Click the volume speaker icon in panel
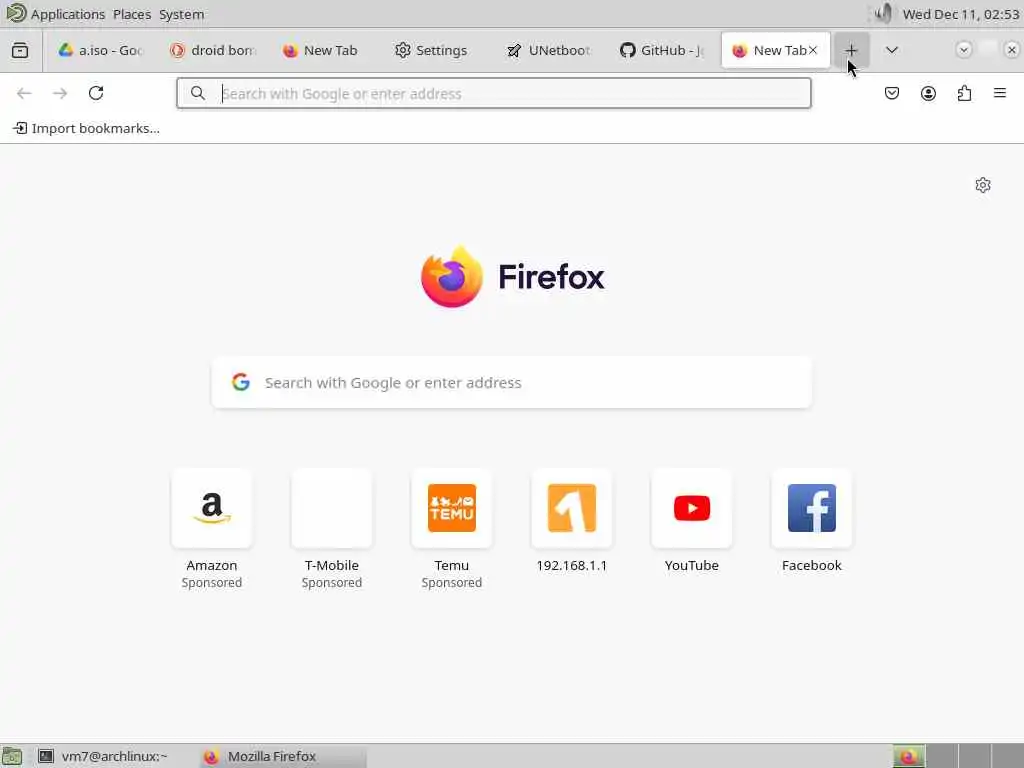Viewport: 1024px width, 768px height. pos(883,14)
